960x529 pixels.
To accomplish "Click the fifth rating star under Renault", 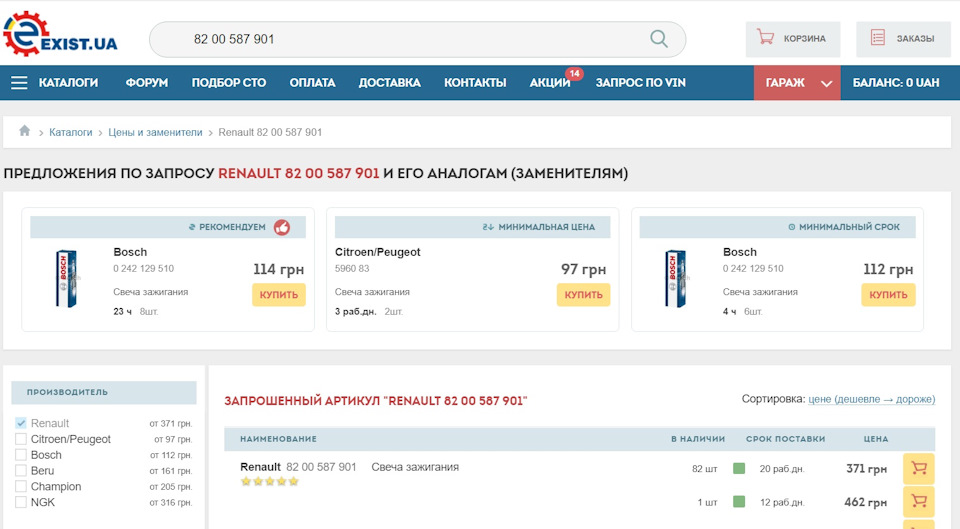I will pos(293,481).
